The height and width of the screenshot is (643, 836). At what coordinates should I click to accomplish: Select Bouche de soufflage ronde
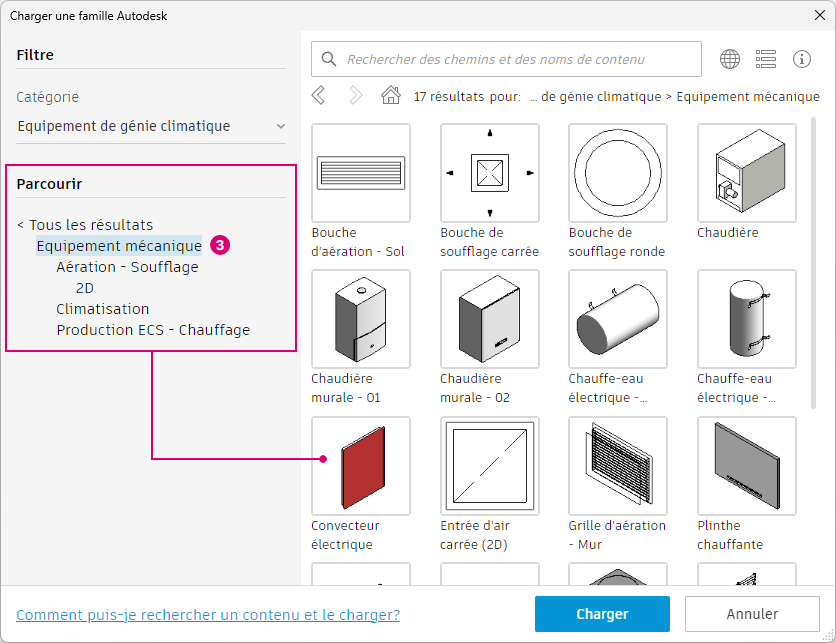(x=617, y=173)
